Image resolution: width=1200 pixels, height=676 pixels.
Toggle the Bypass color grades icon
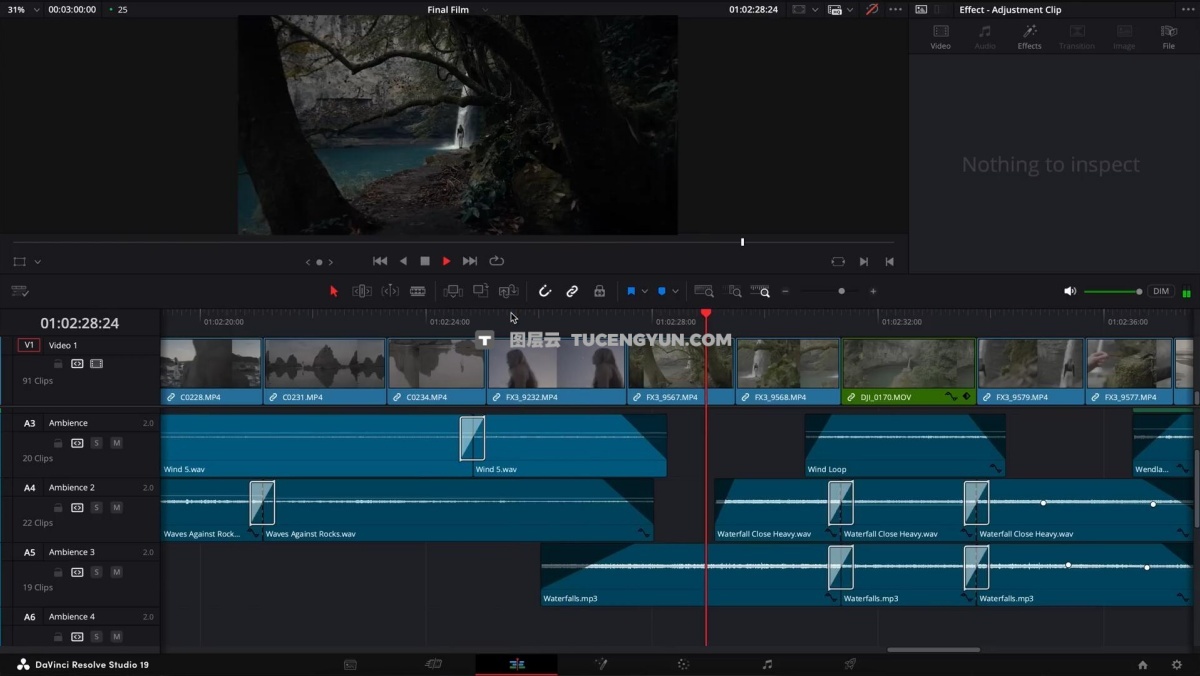(872, 9)
